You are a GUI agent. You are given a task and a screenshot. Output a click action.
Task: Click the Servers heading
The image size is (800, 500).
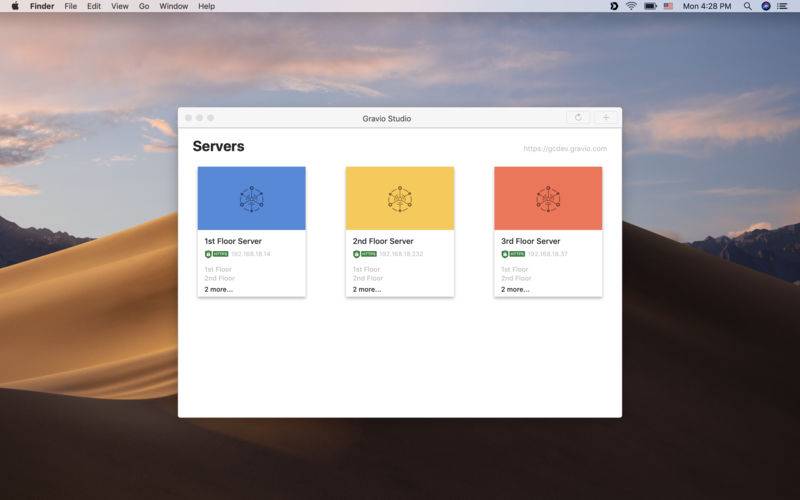pyautogui.click(x=218, y=146)
